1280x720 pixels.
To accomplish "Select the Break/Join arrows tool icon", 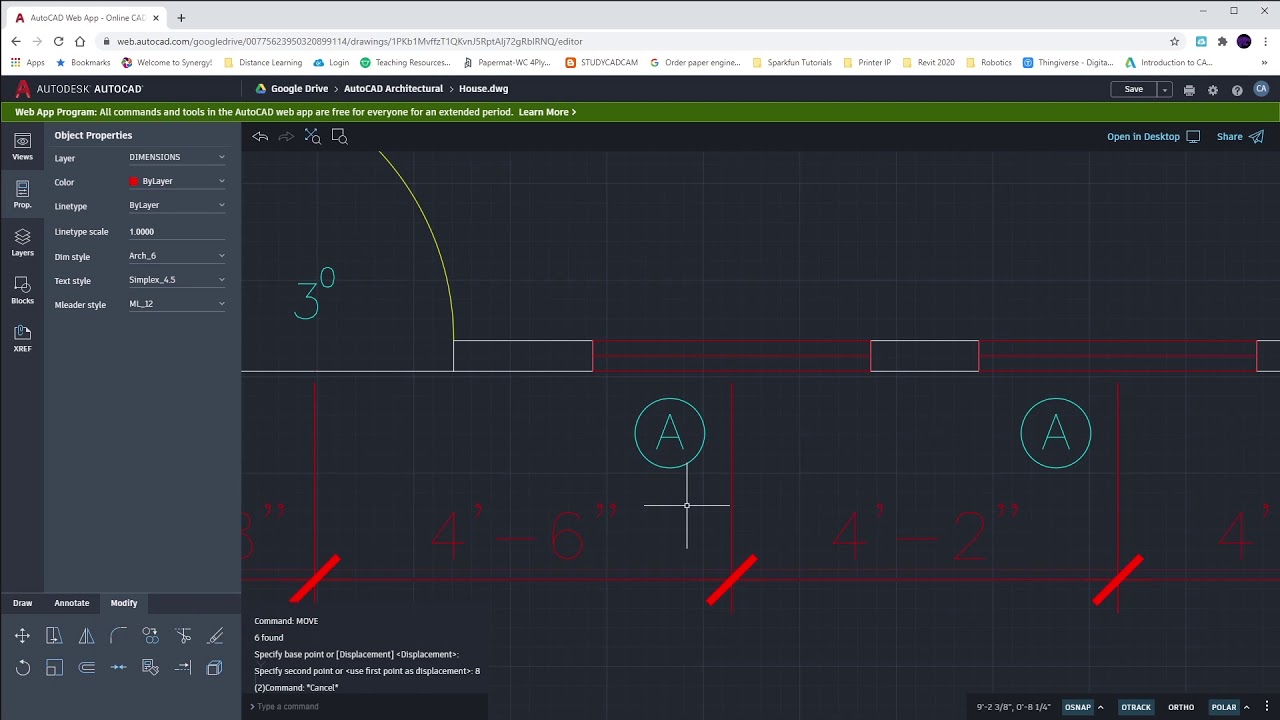I will 118,668.
